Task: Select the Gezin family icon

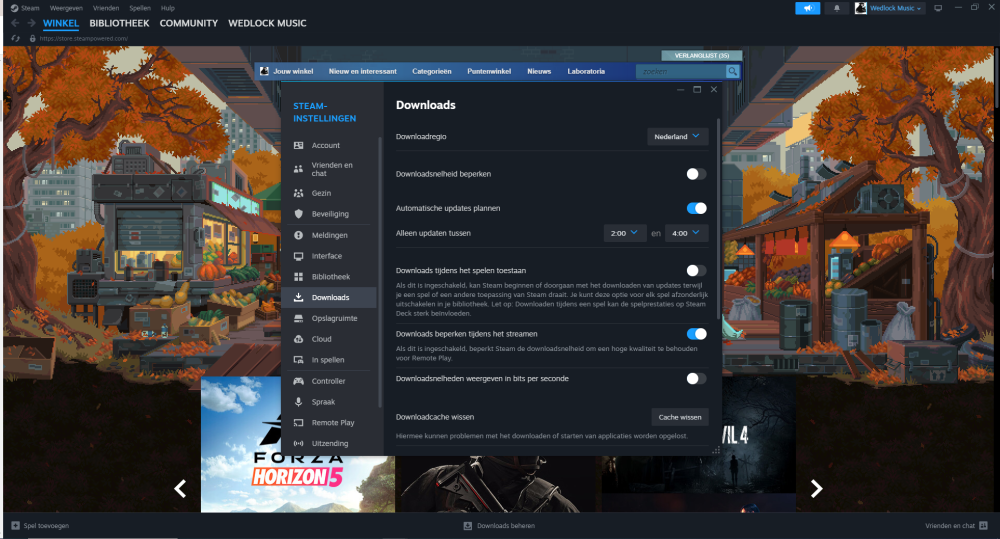Action: click(298, 193)
